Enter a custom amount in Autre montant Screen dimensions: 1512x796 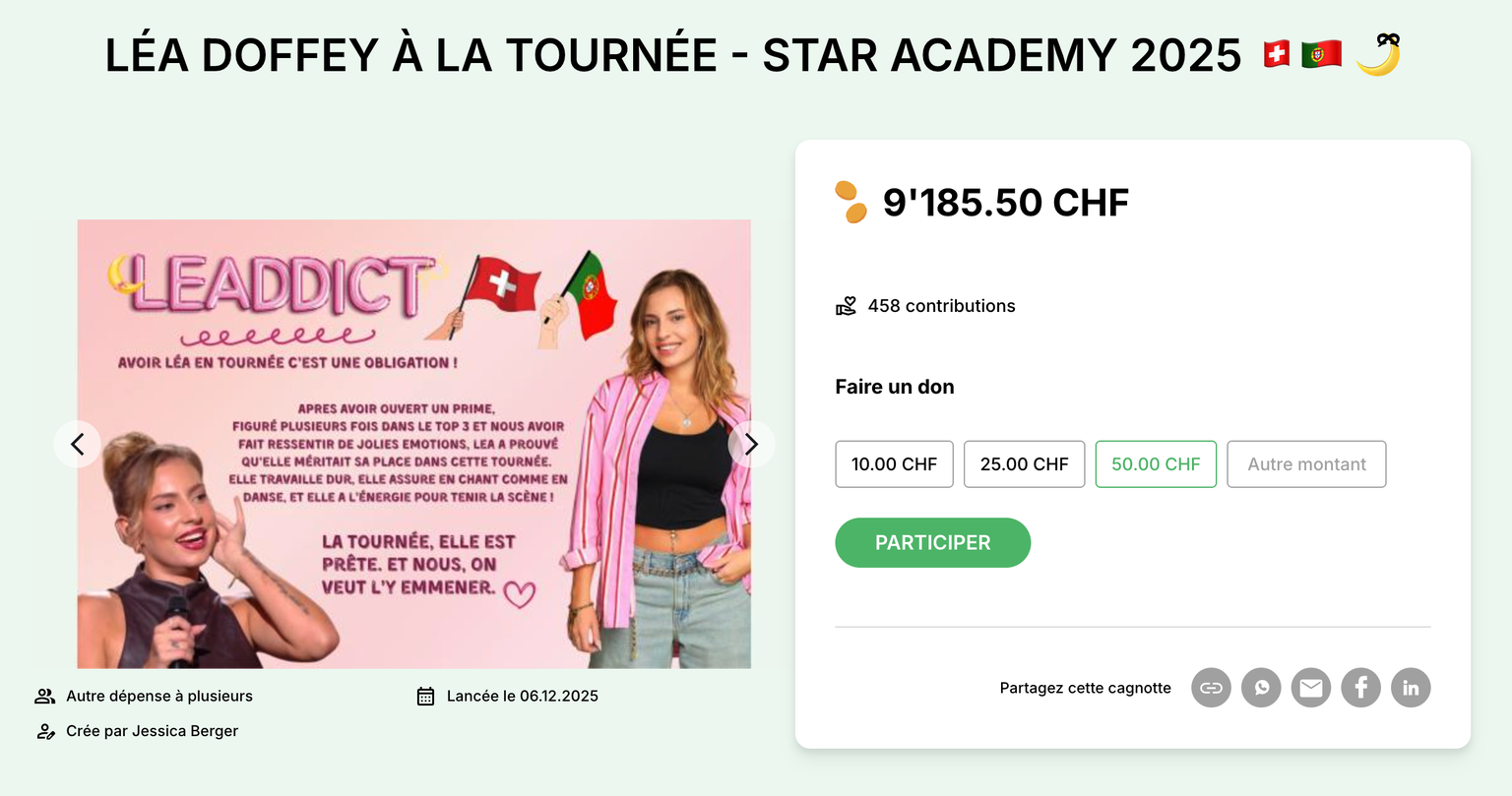(1306, 464)
